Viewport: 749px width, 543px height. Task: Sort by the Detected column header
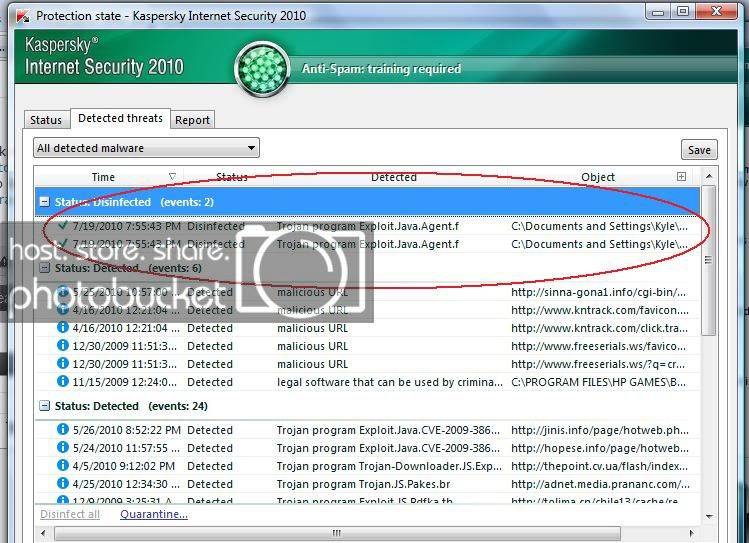pos(394,177)
